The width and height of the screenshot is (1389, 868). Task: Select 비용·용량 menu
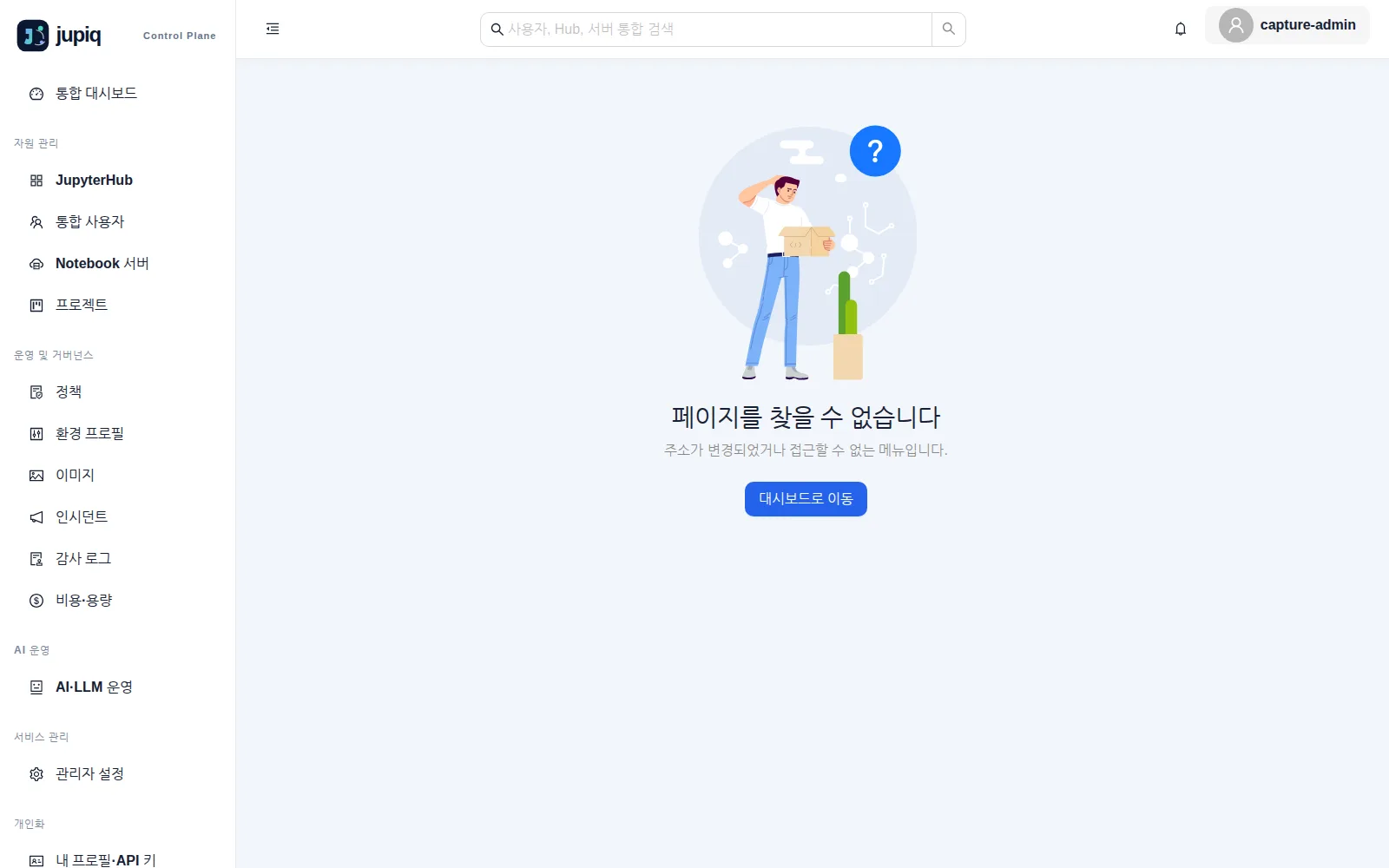[x=117, y=601]
